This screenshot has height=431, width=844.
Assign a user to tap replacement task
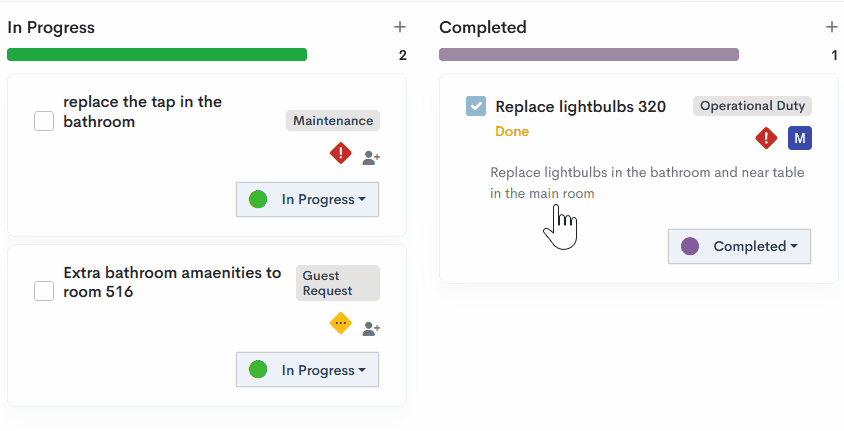pos(371,157)
